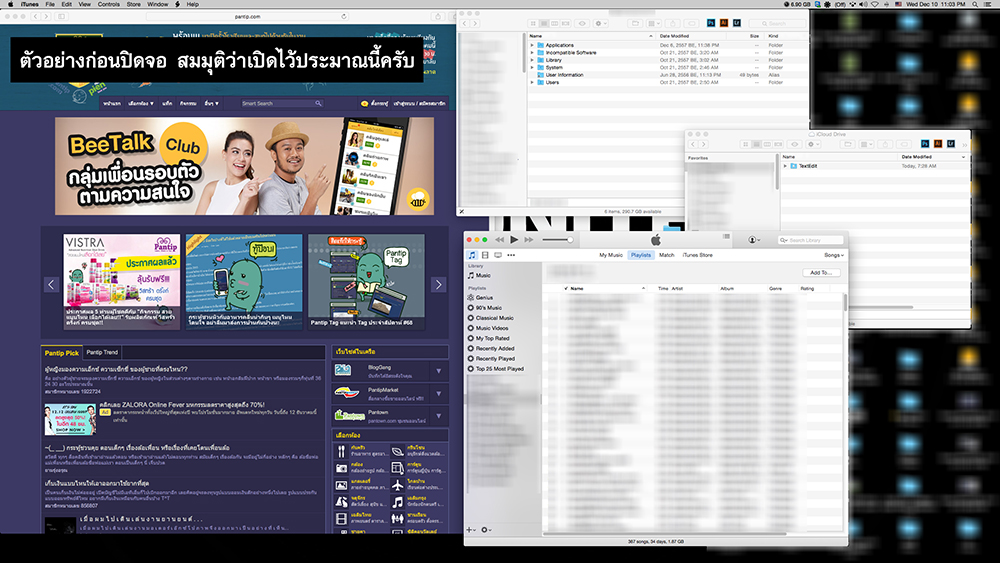The width and height of the screenshot is (1000, 563).
Task: Open the Action gear menu in iCloud Drive window
Action: (812, 144)
